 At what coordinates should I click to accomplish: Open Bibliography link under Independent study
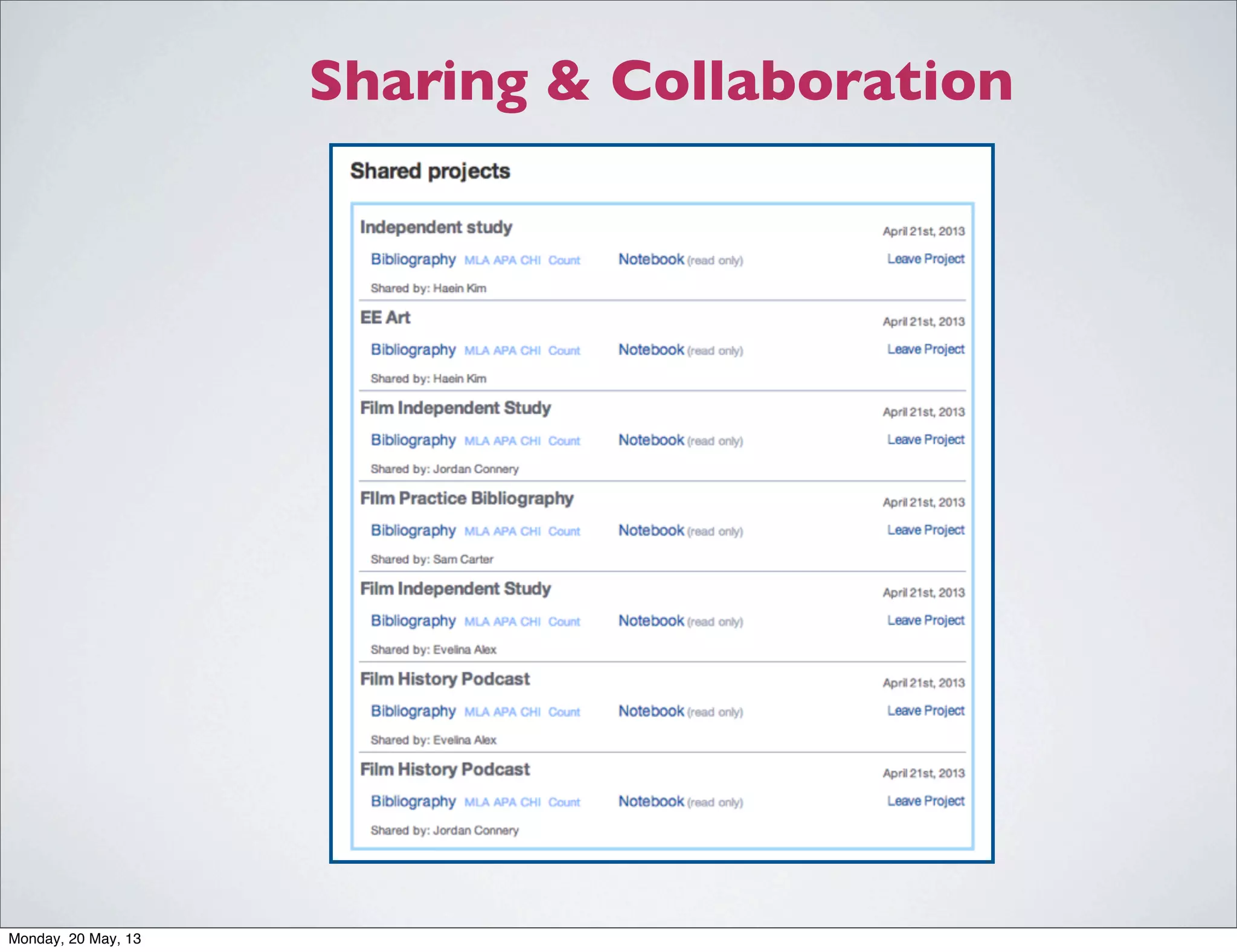coord(413,259)
